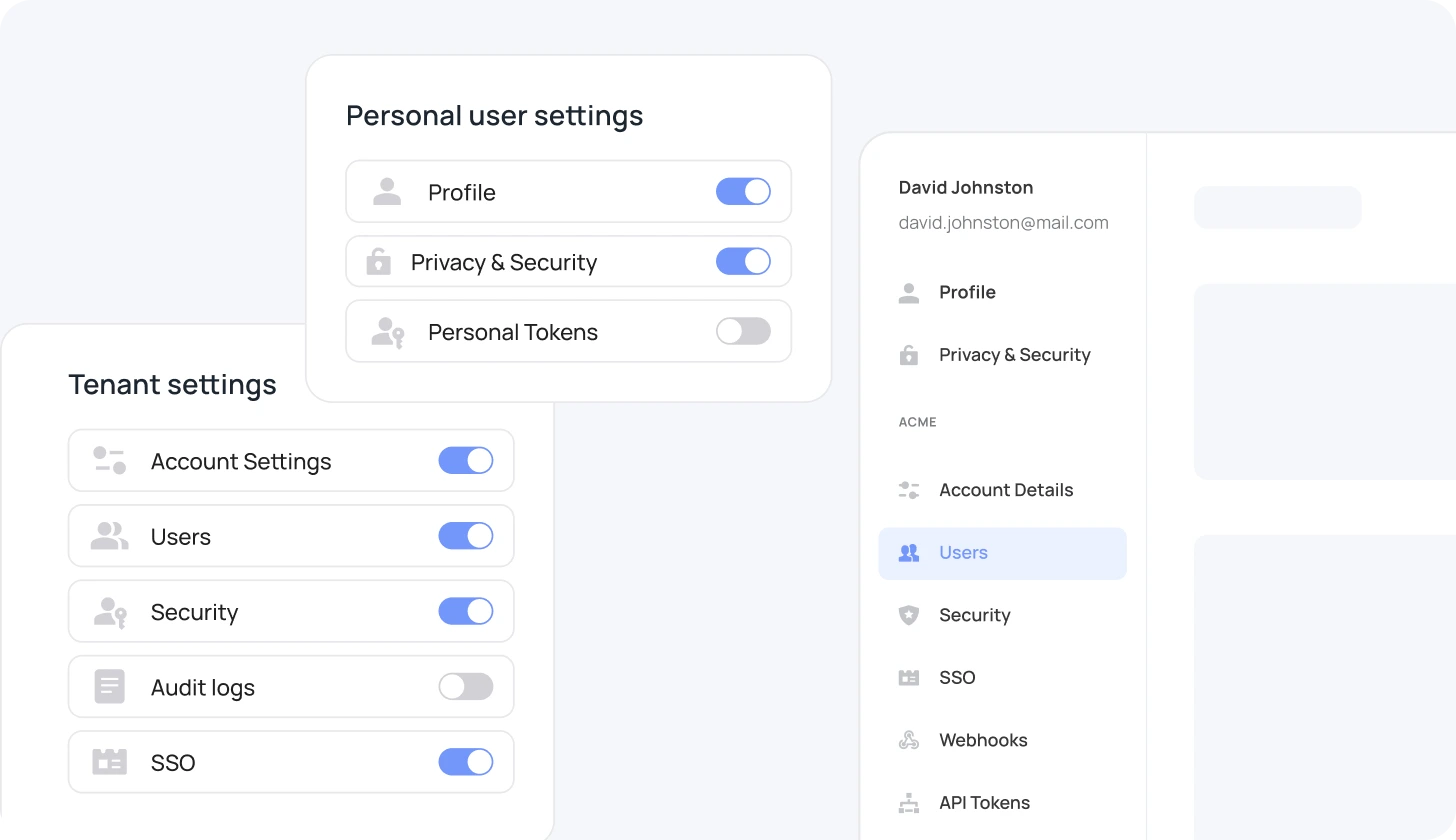Screen dimensions: 1456x840
Task: Go to API Tokens in sidebar
Action: (x=984, y=803)
